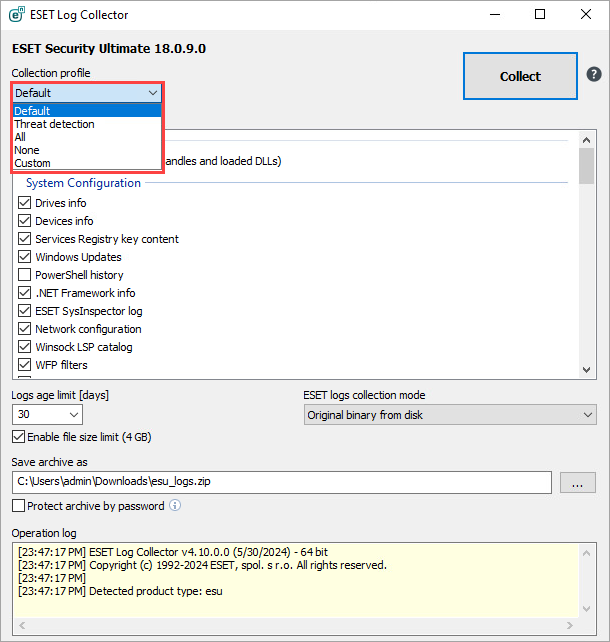The width and height of the screenshot is (610, 642).
Task: Click operation log scroll left arrow
Action: [22, 625]
